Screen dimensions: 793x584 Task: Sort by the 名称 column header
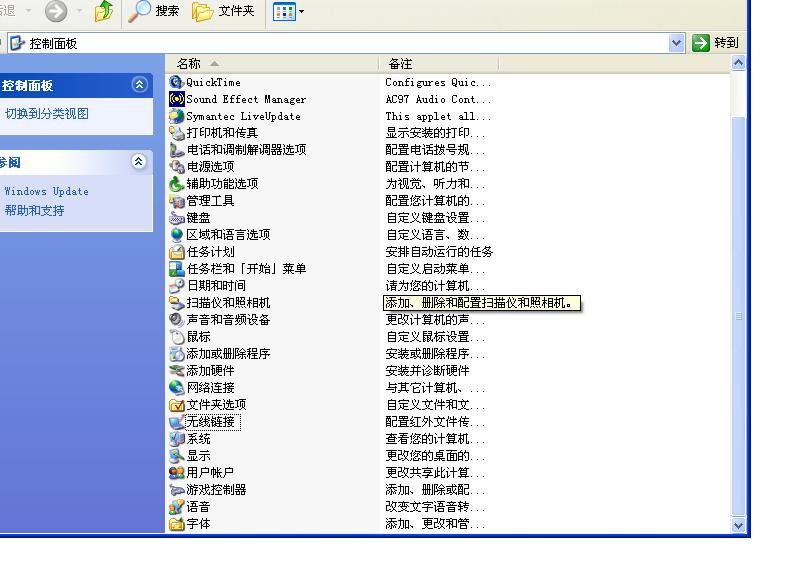[272, 64]
